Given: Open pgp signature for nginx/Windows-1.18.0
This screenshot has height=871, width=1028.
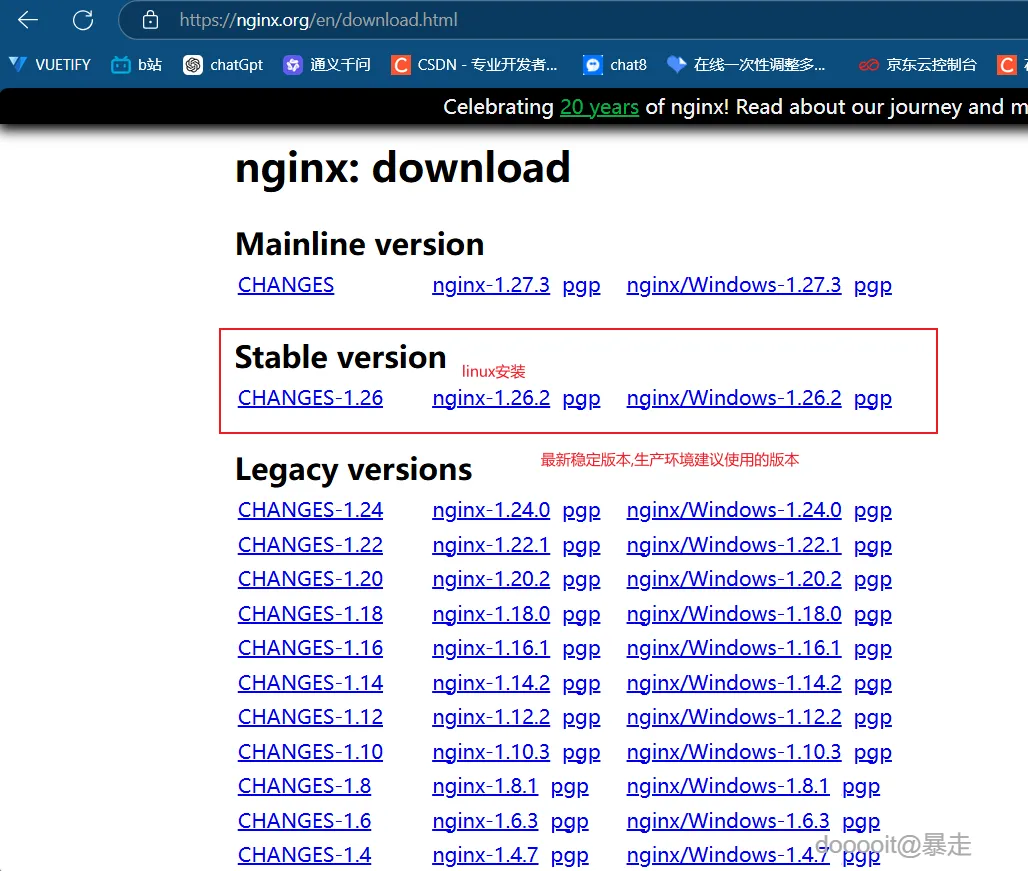Looking at the screenshot, I should 873,614.
